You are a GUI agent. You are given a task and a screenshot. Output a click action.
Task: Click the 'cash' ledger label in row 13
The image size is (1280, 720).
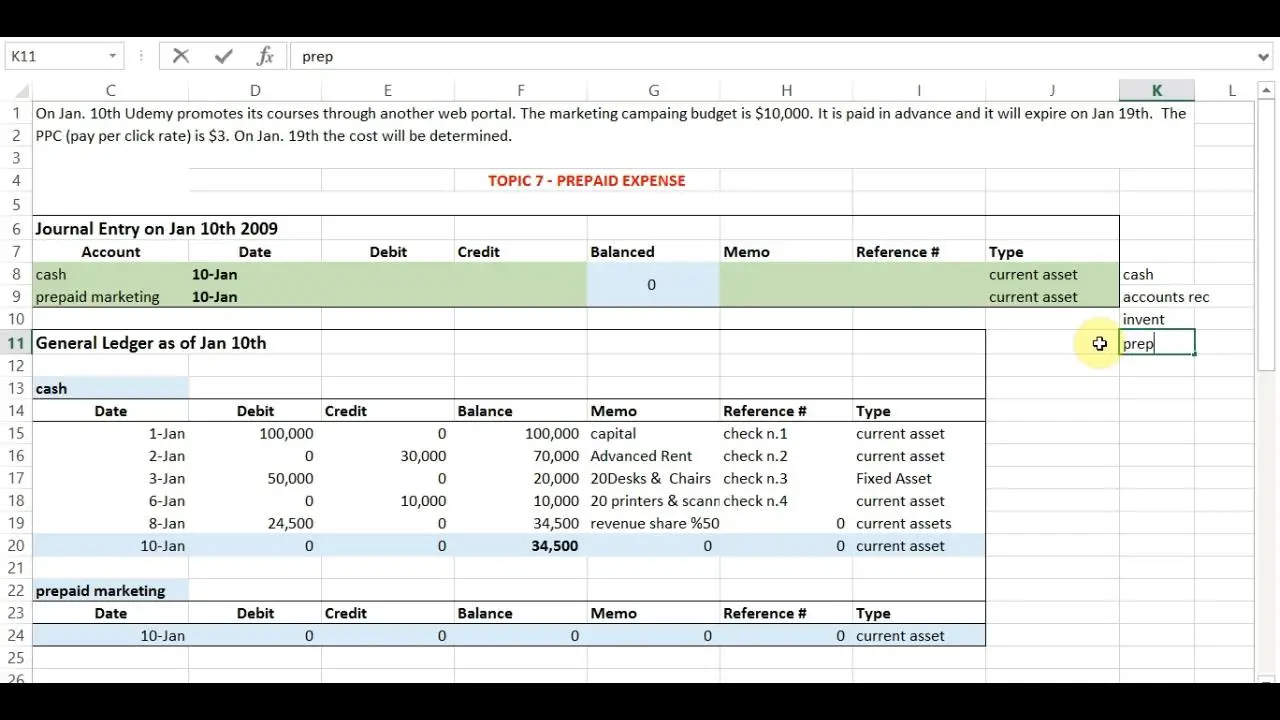110,389
